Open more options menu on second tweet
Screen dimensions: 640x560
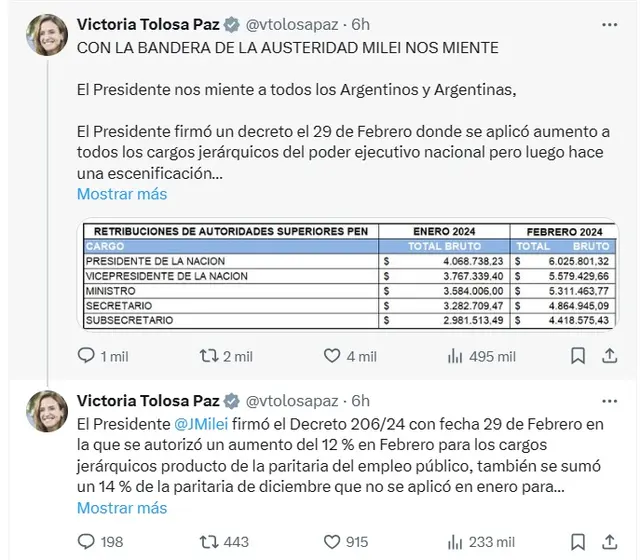click(609, 401)
